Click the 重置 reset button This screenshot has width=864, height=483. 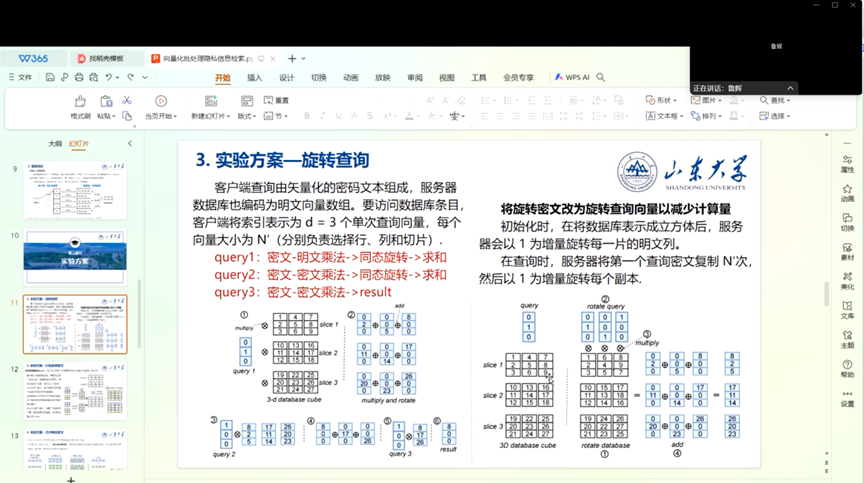point(277,100)
